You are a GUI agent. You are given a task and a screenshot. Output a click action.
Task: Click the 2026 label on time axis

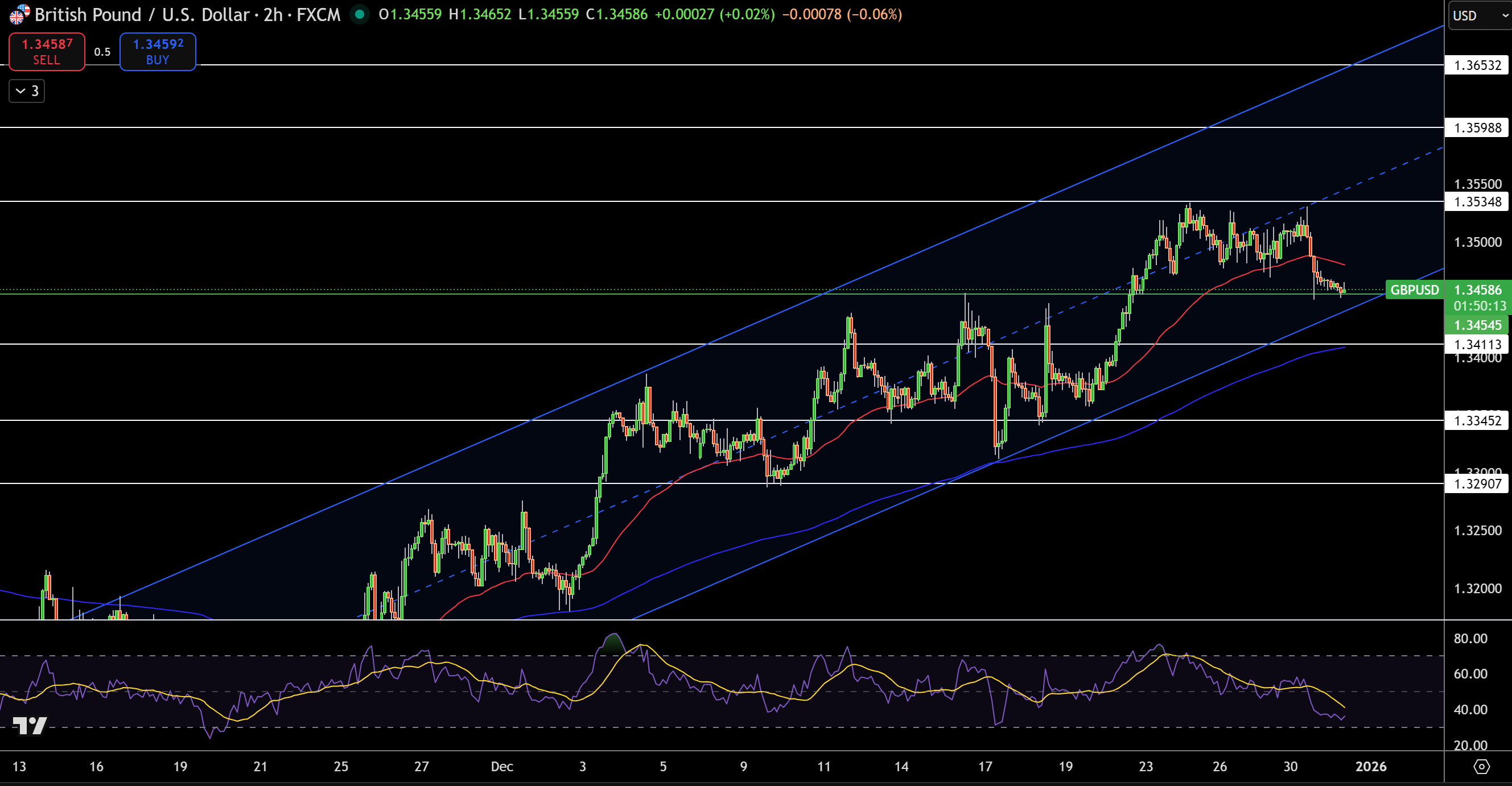(x=1370, y=766)
